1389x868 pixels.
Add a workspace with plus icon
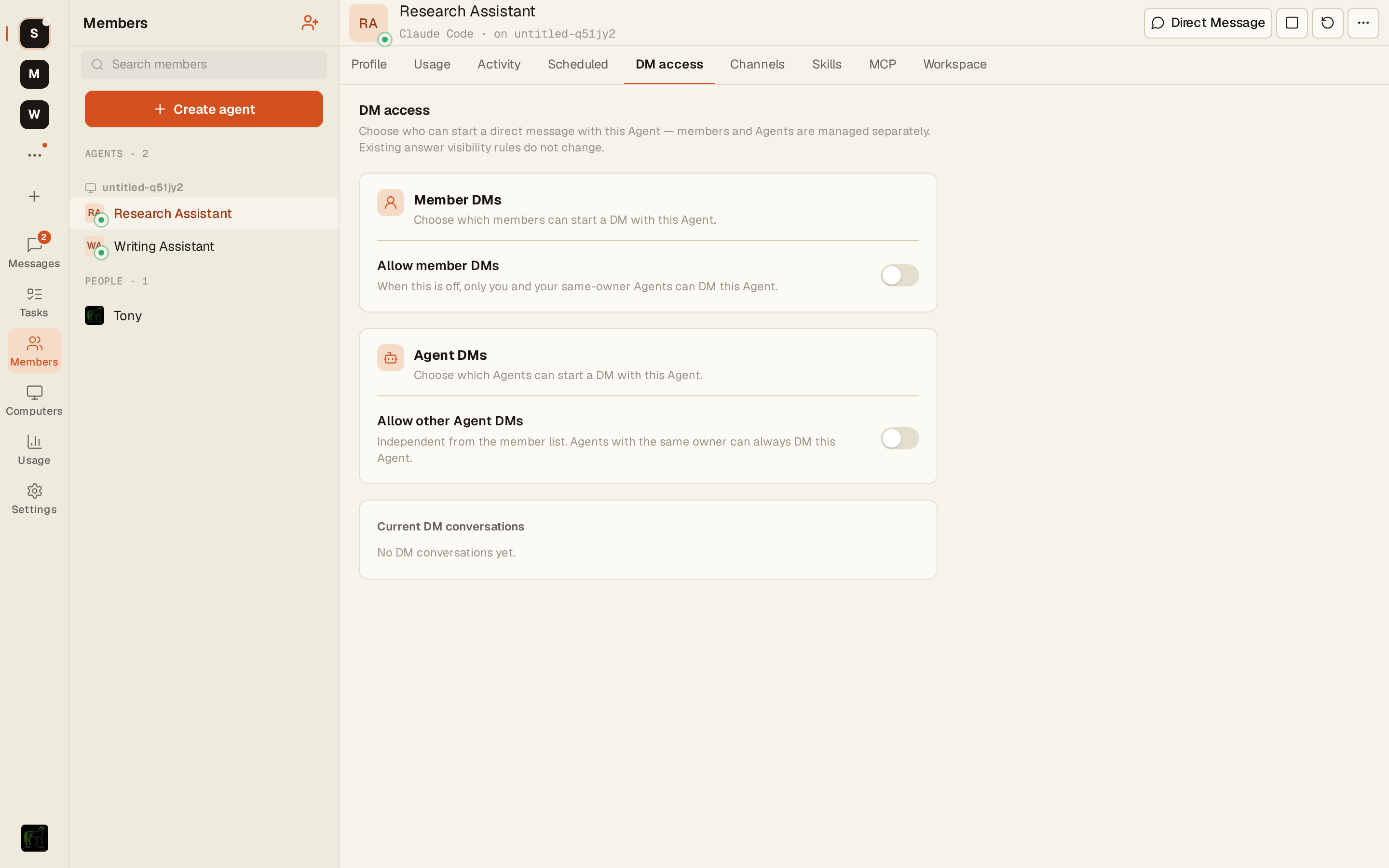click(34, 196)
